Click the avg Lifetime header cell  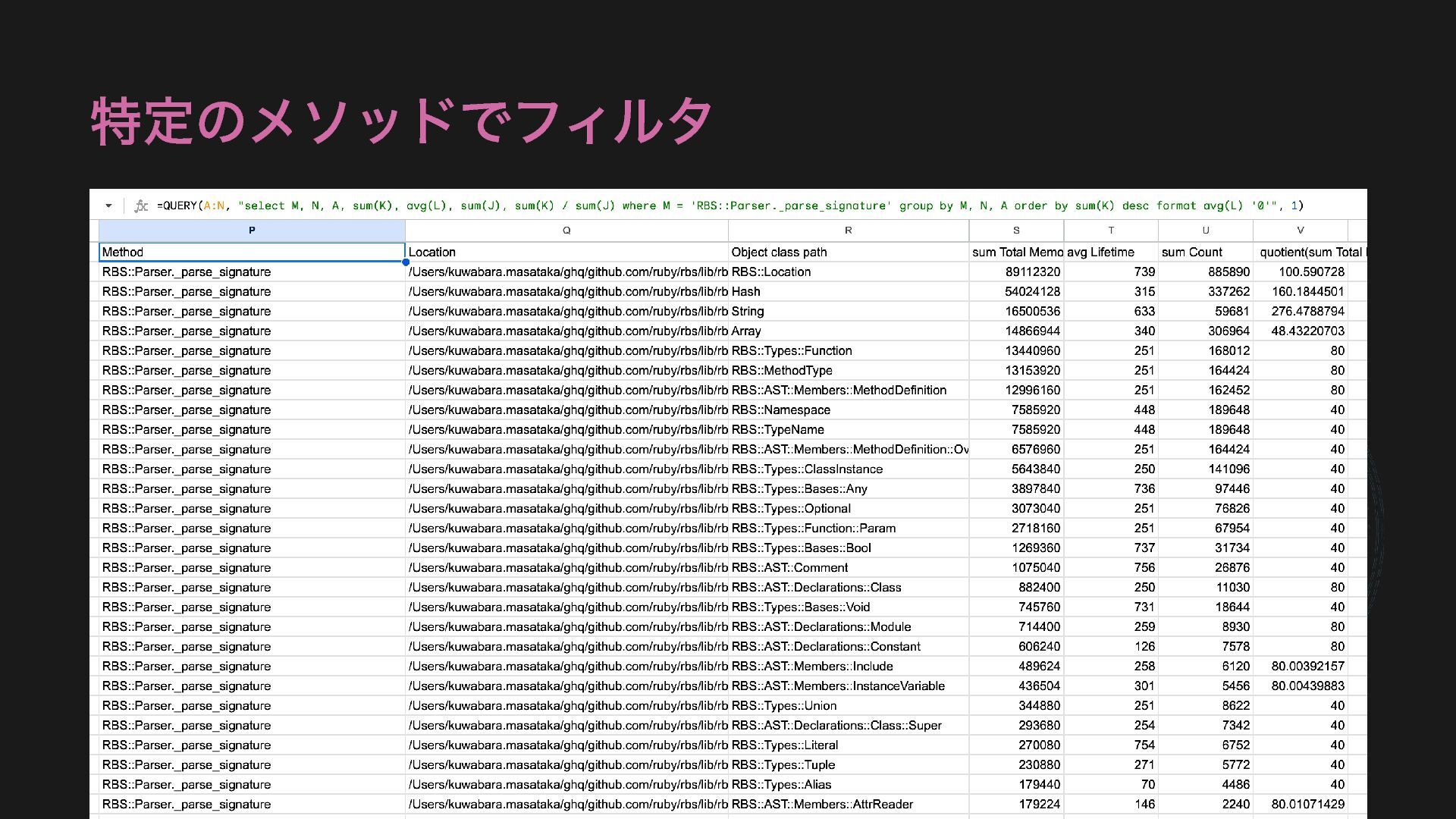(x=1111, y=253)
